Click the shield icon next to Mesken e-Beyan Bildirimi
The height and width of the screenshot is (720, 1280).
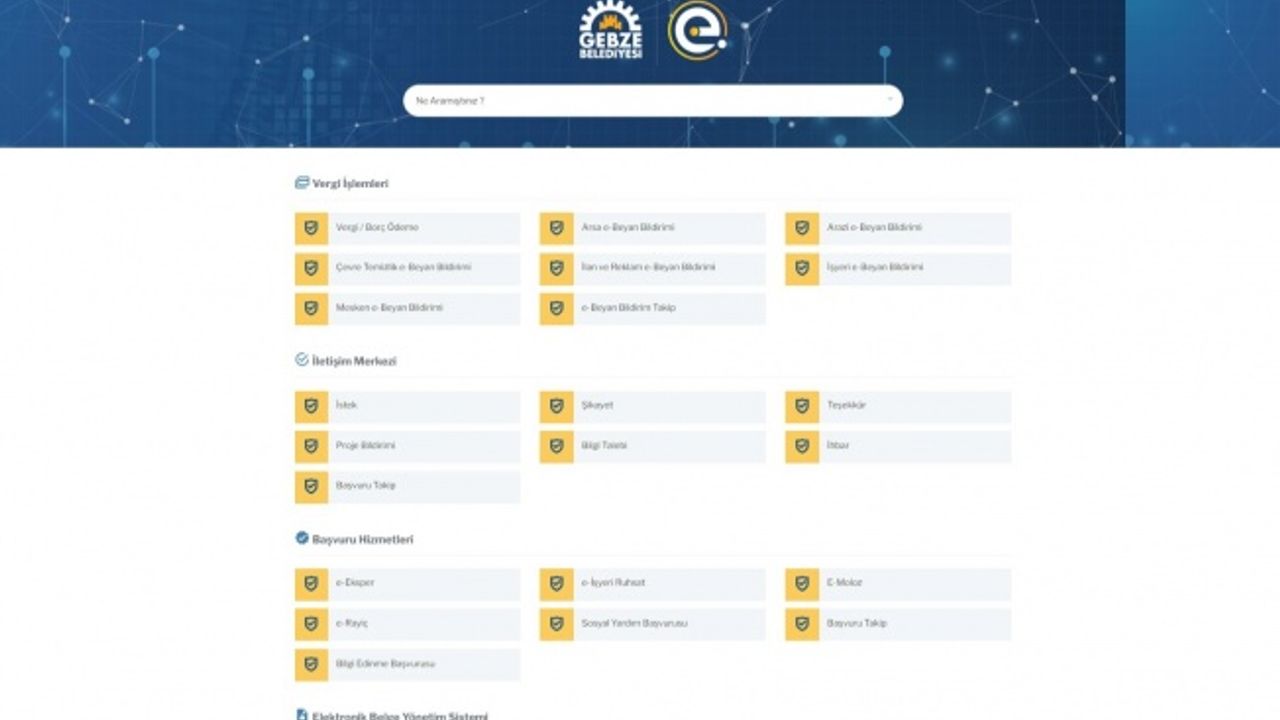pos(311,308)
